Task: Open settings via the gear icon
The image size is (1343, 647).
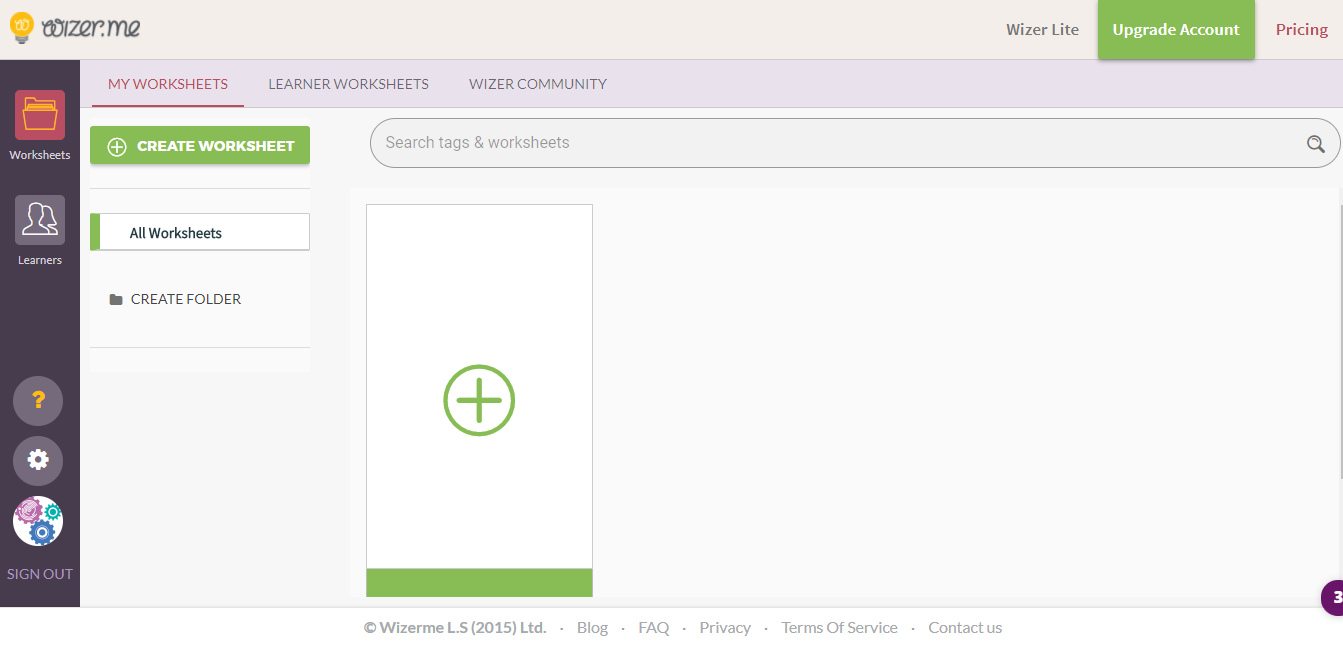Action: [x=38, y=460]
